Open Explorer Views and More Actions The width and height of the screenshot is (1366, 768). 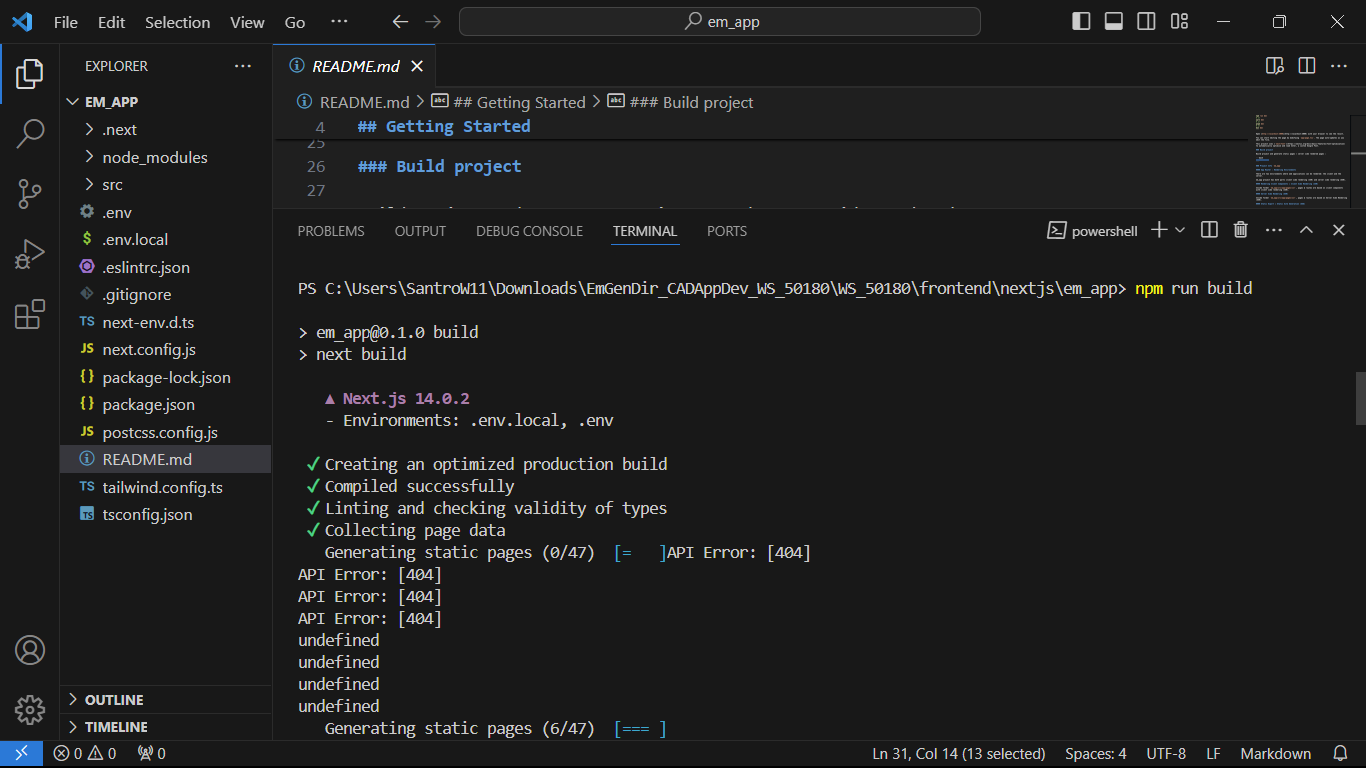coord(243,66)
